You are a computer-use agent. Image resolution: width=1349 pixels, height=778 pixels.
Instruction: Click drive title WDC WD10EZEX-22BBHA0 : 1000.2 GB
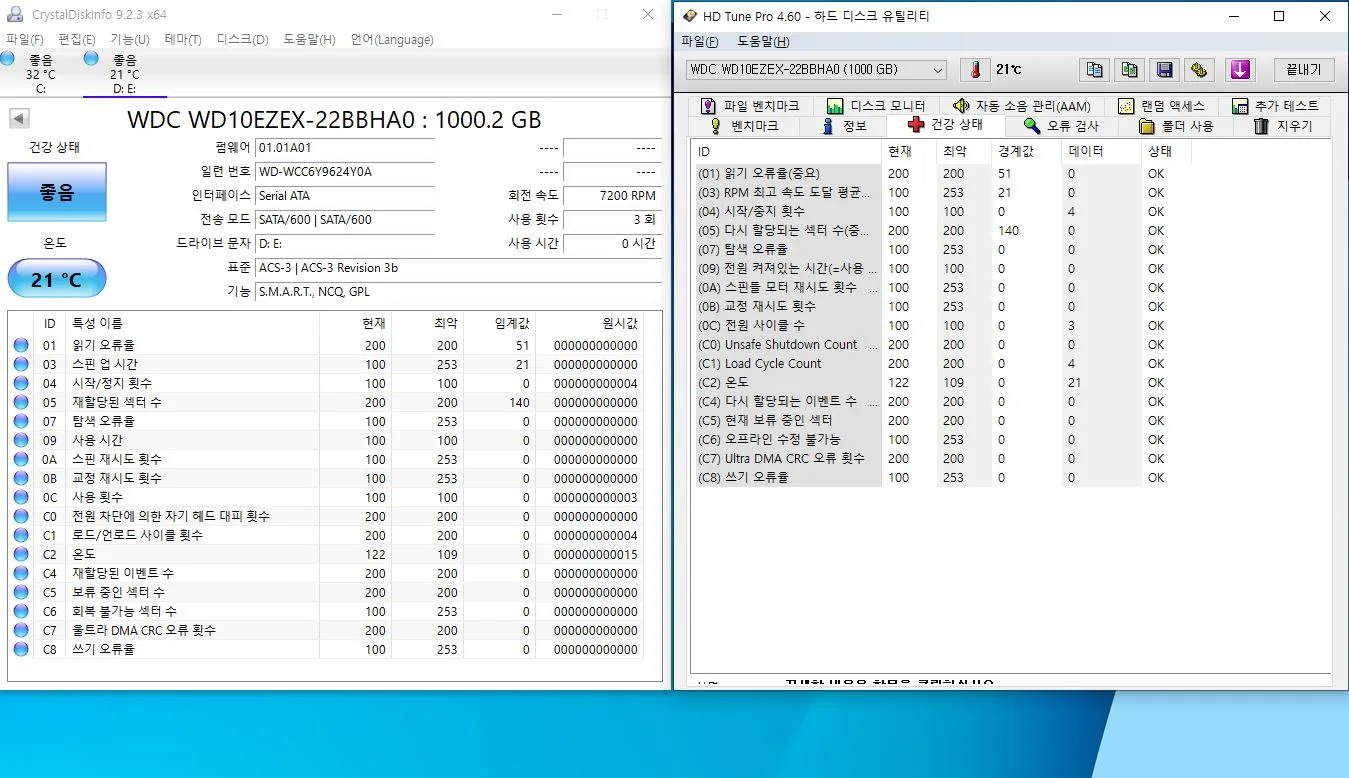pyautogui.click(x=335, y=120)
